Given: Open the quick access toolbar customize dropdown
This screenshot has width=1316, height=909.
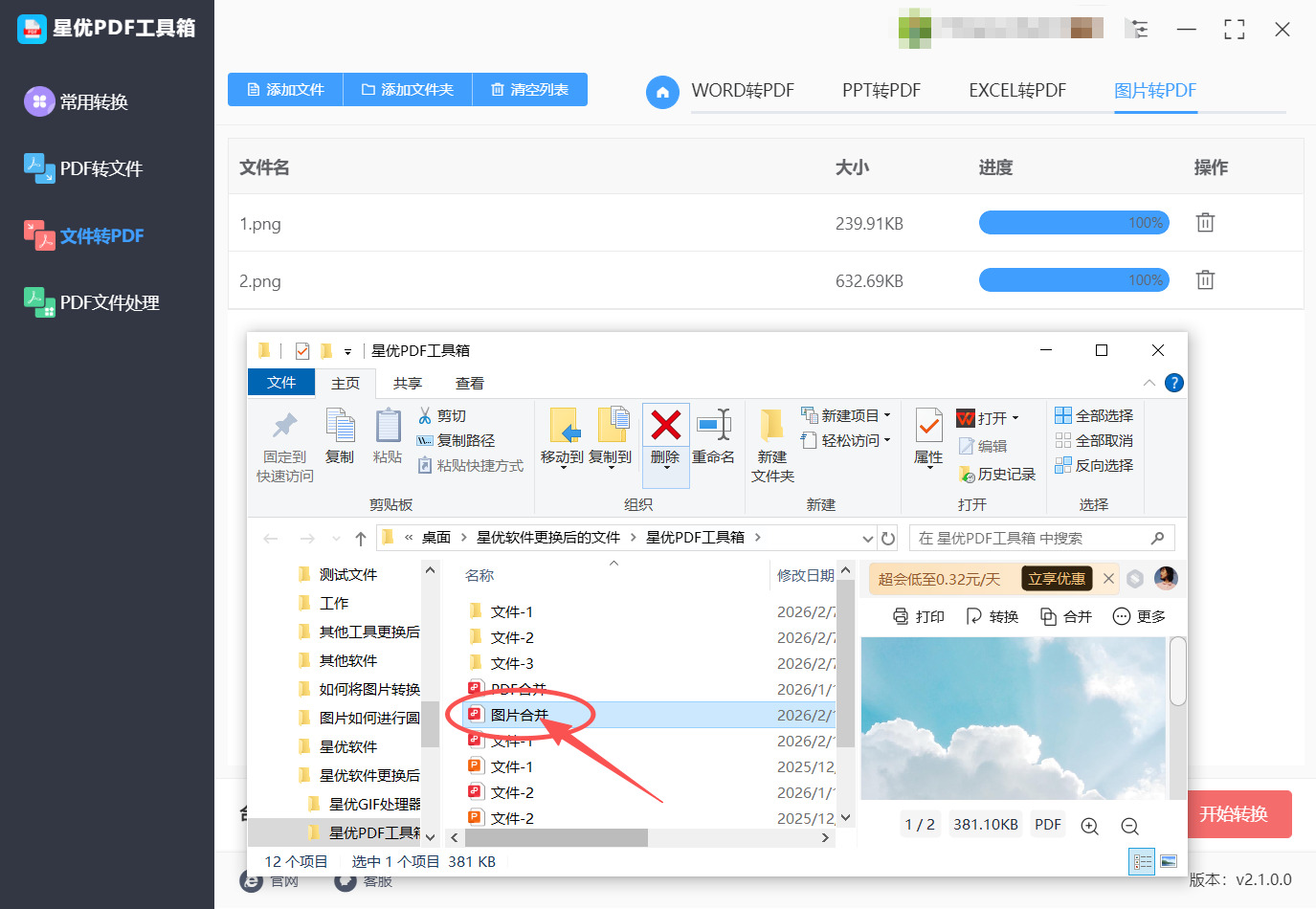Looking at the screenshot, I should pos(347,351).
